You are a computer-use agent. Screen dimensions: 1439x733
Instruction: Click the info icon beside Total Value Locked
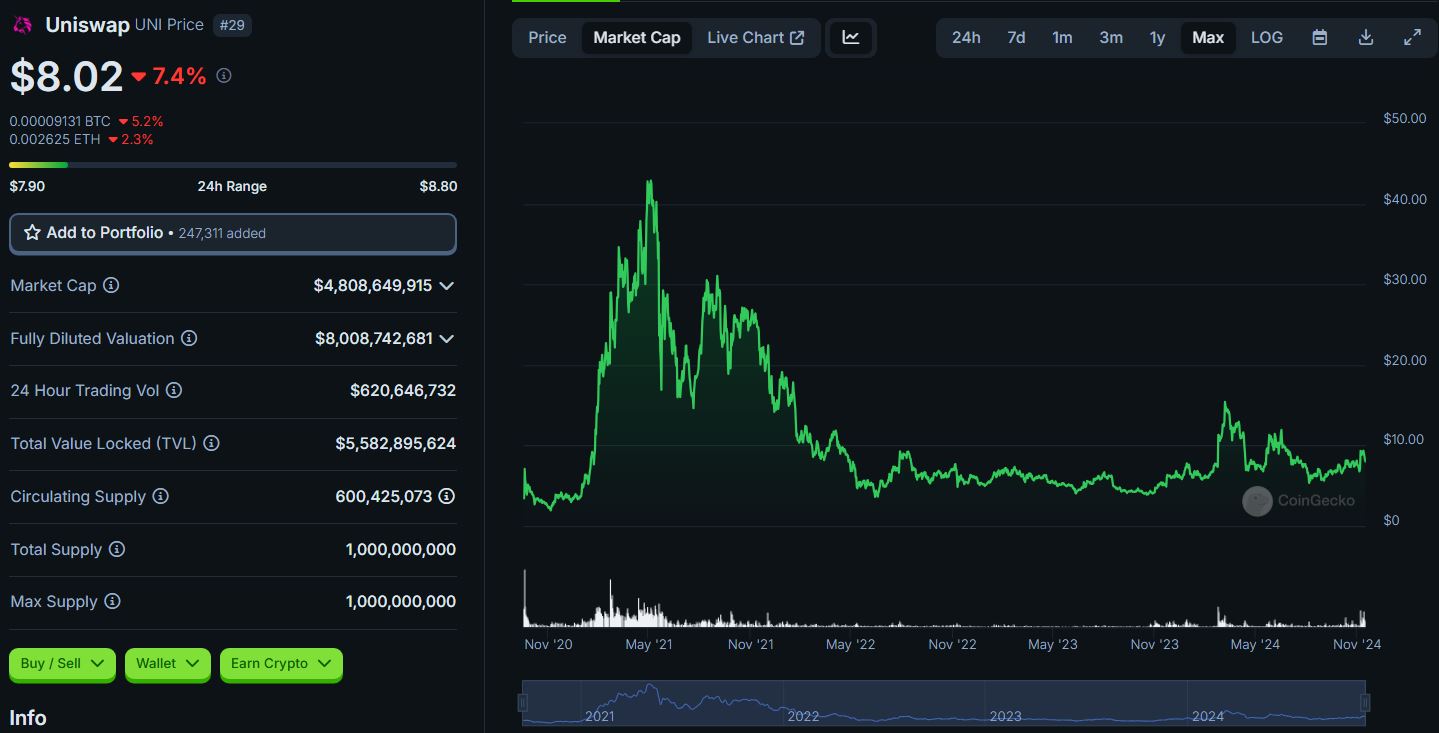pyautogui.click(x=211, y=443)
